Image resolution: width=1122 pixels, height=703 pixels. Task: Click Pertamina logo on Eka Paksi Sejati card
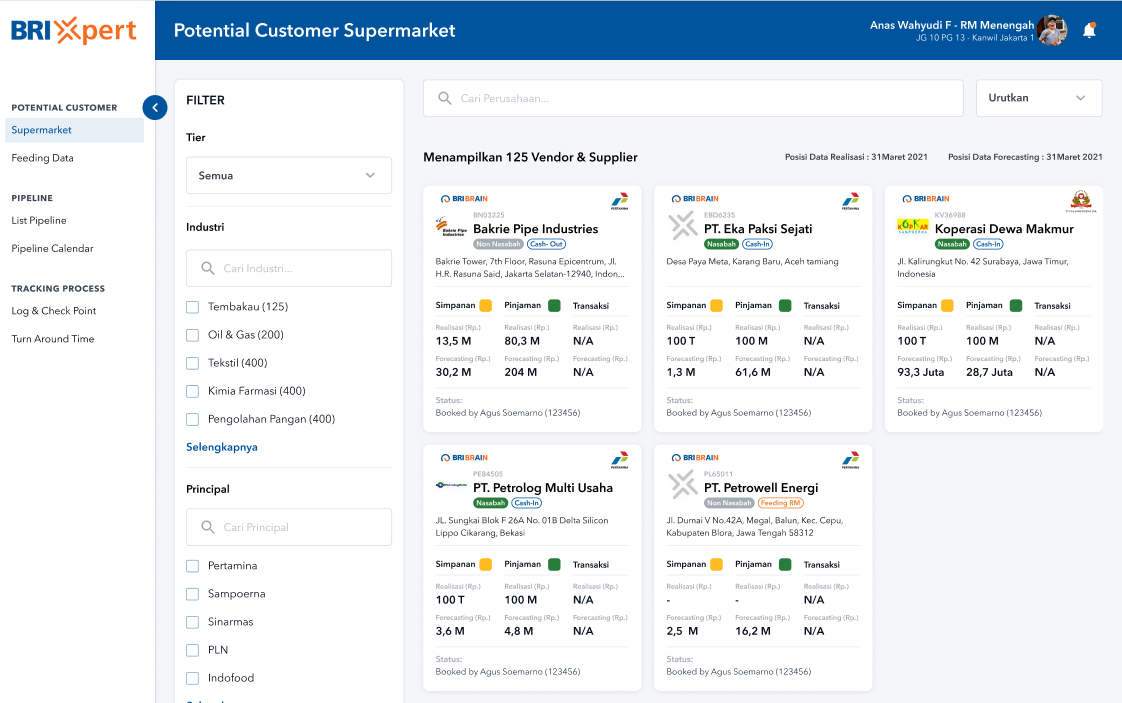tap(850, 200)
